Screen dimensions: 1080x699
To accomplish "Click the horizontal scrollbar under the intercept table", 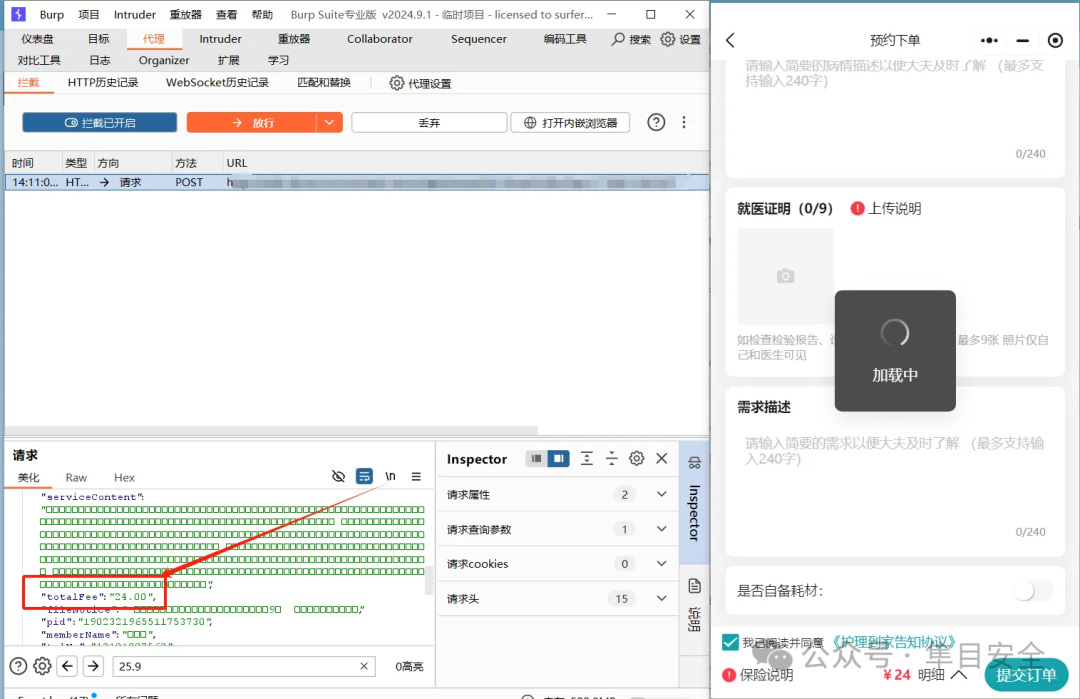I will (272, 430).
